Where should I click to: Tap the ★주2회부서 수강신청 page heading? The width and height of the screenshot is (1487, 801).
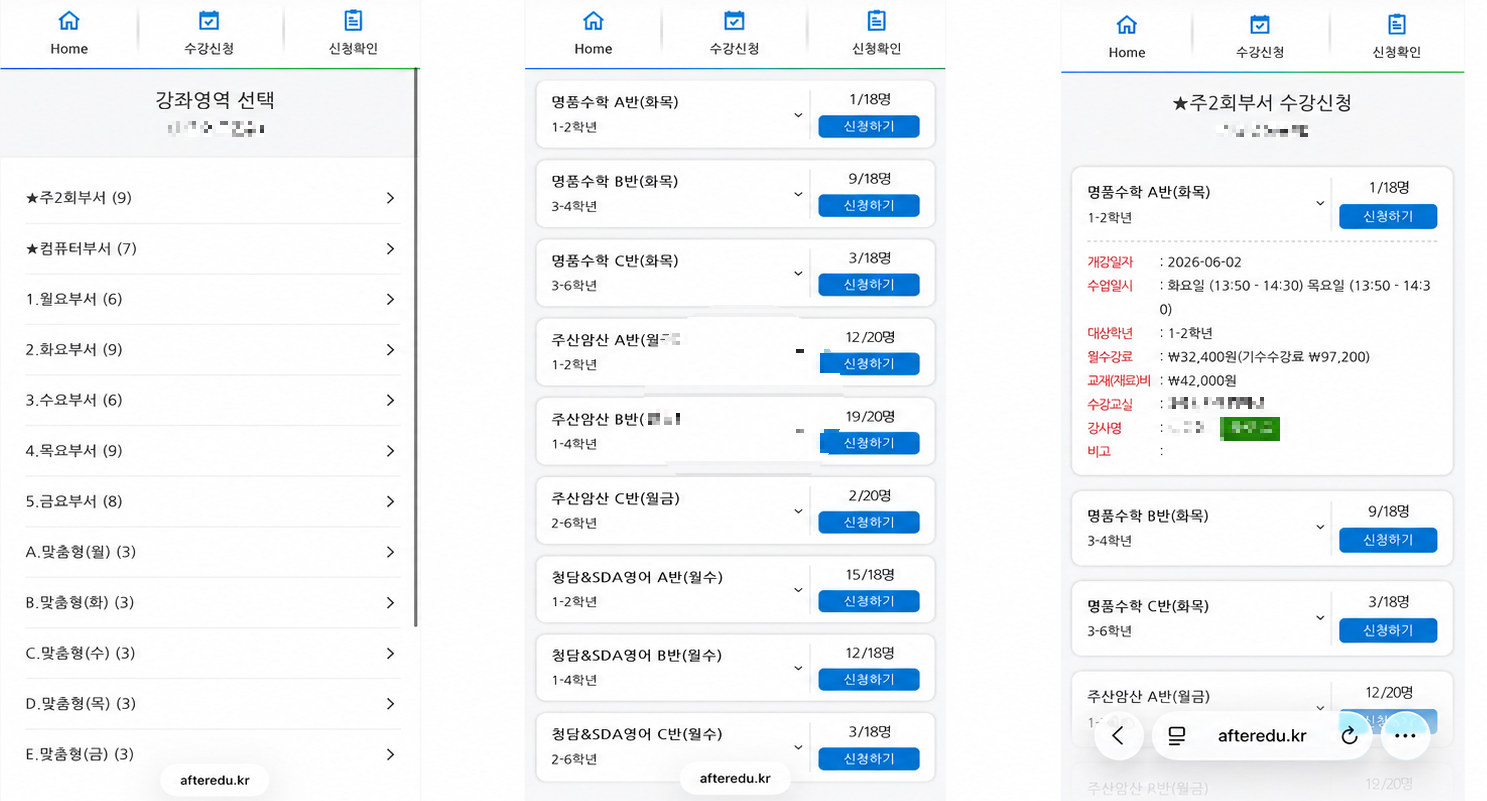pos(1262,103)
